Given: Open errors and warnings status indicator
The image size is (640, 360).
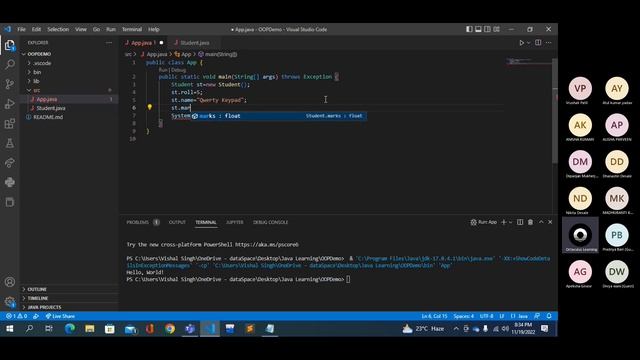Looking at the screenshot, I should click(x=16, y=316).
